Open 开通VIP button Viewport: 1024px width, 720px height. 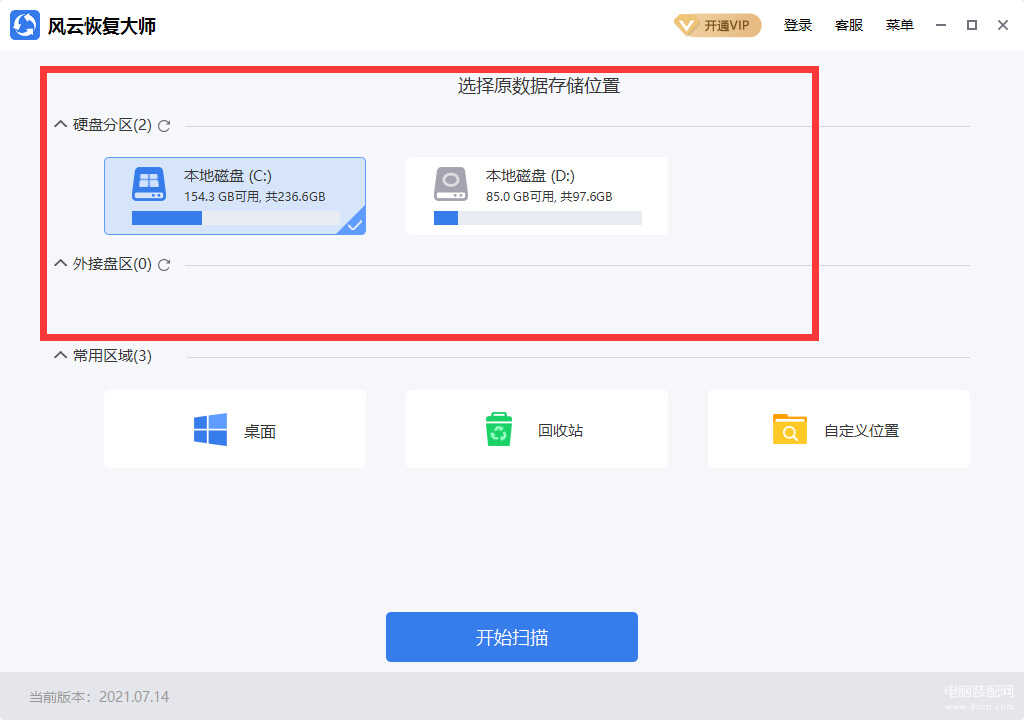click(718, 25)
